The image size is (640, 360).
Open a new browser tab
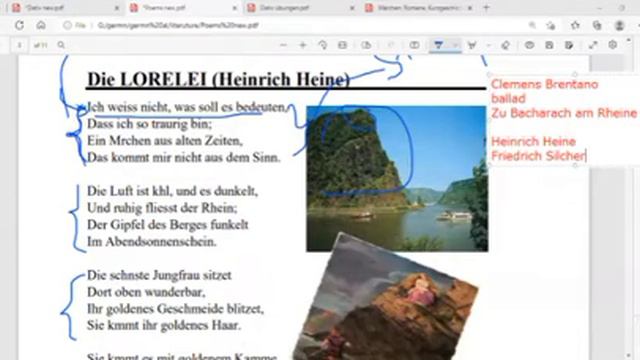486,8
